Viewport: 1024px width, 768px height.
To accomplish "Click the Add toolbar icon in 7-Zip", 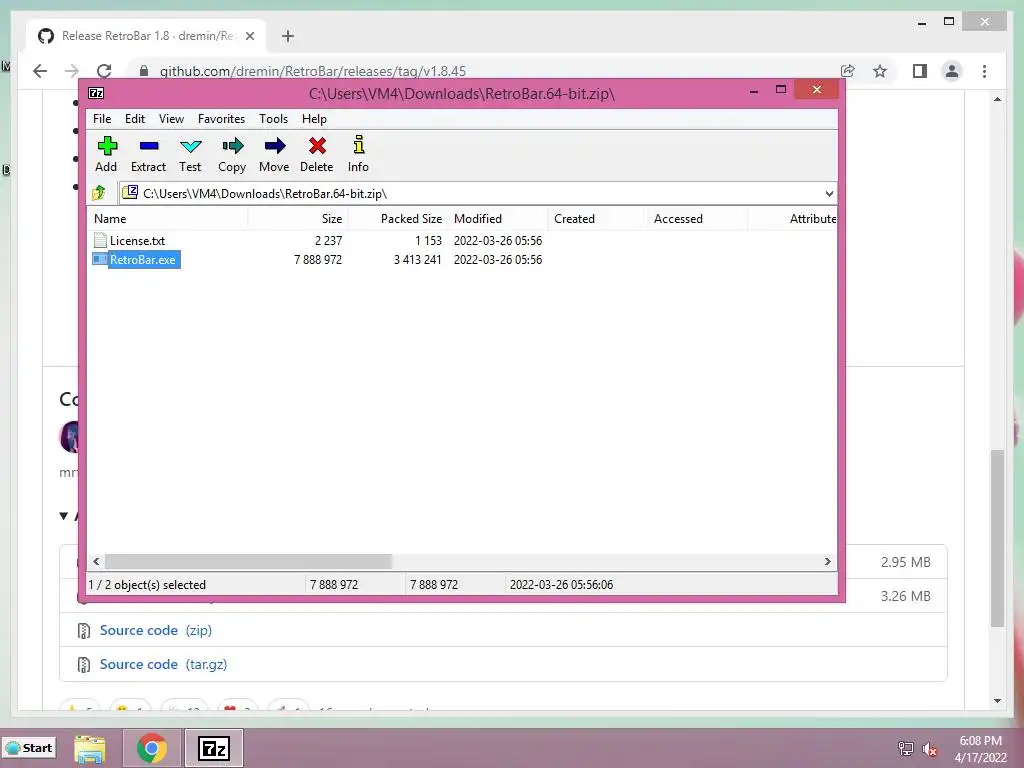I will pyautogui.click(x=106, y=154).
